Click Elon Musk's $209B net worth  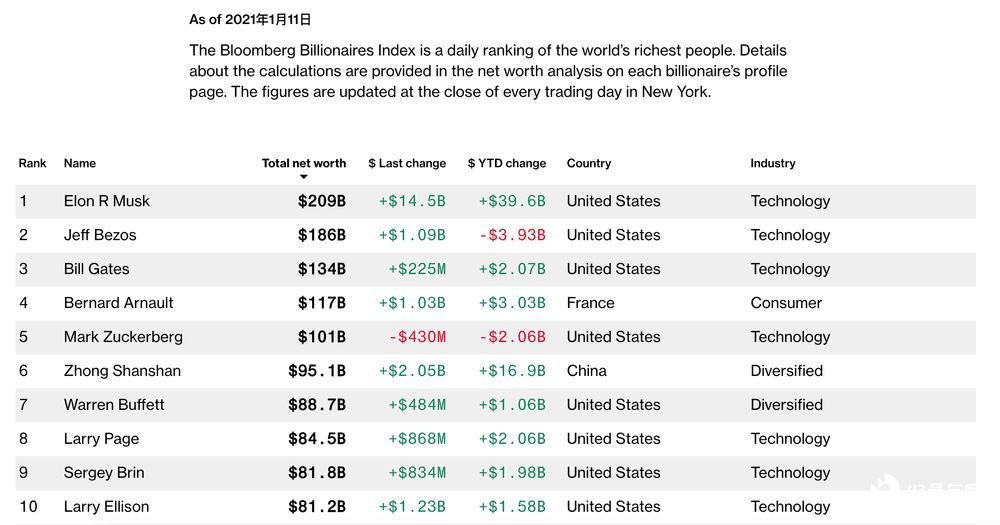coord(321,201)
